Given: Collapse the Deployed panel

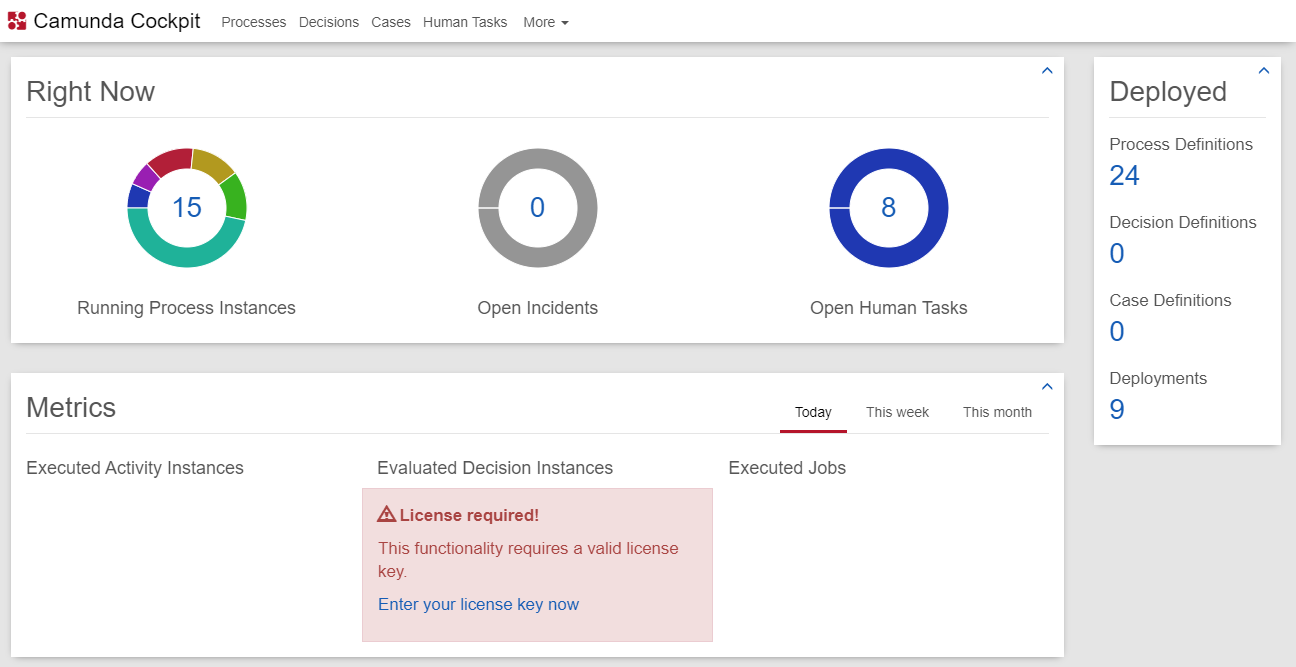Looking at the screenshot, I should click(1264, 71).
